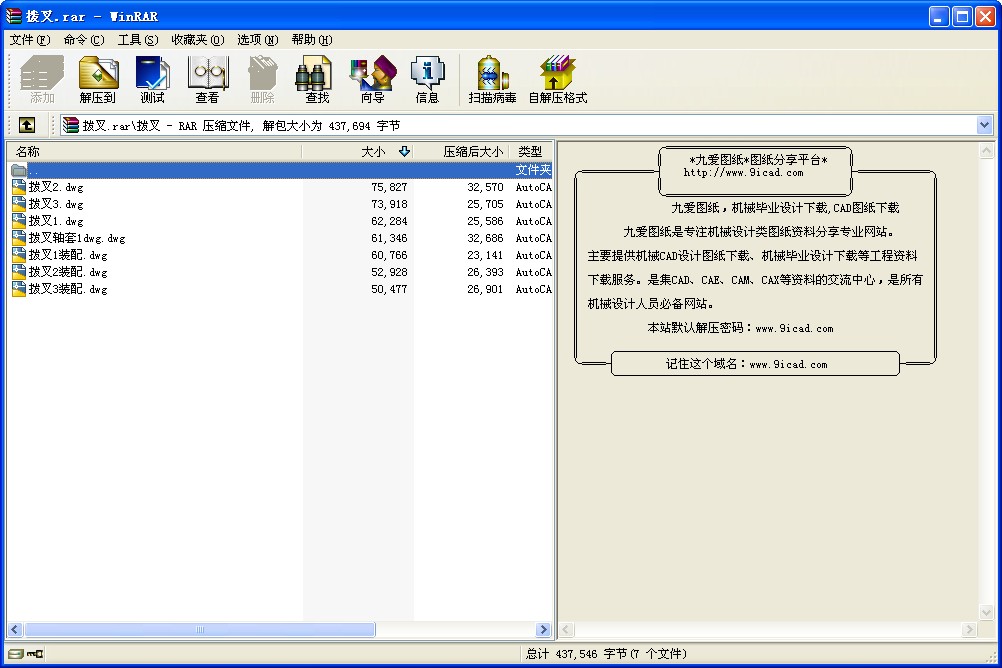This screenshot has width=1002, height=668.
Task: Launch the 向导 (Wizard) toolbar icon
Action: tap(372, 79)
